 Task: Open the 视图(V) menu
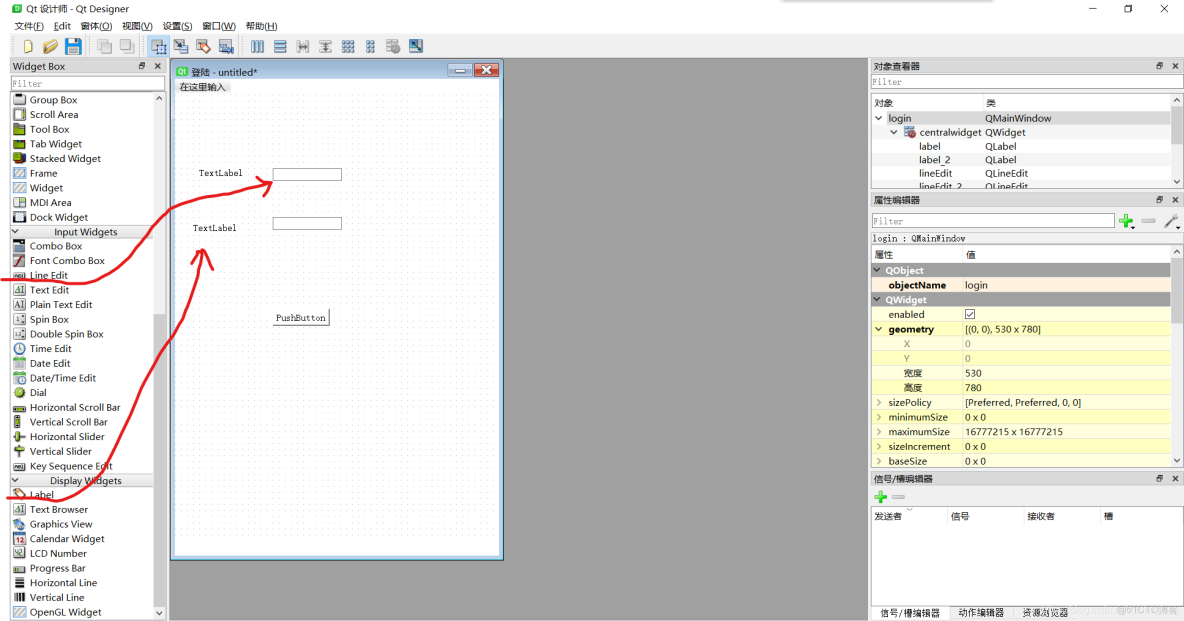click(x=135, y=25)
